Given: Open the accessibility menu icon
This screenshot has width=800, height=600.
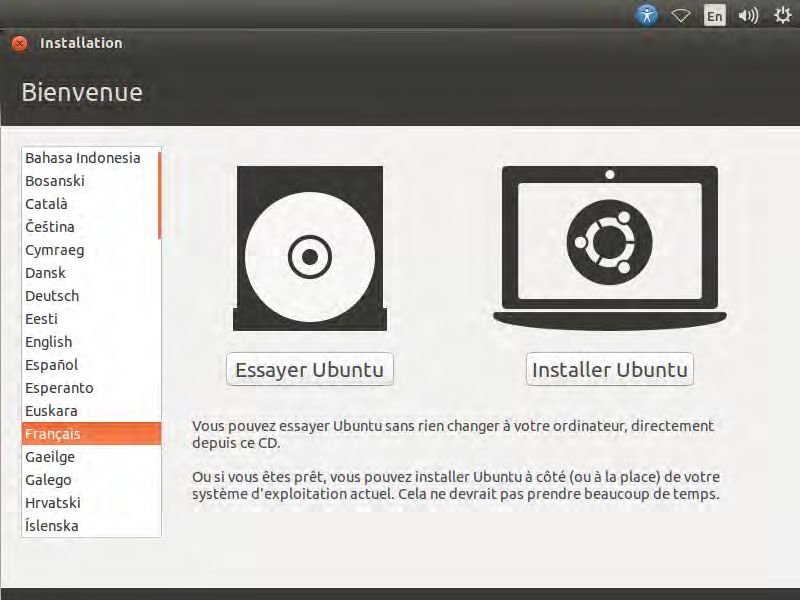Looking at the screenshot, I should pyautogui.click(x=648, y=15).
